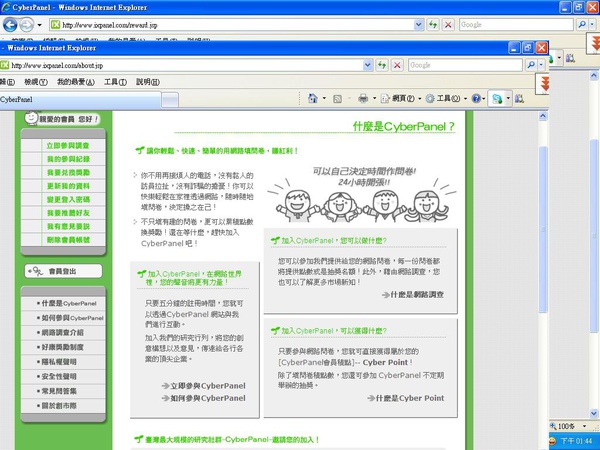Click the front window vertical scrollbar thumb
Screen dimensions: 600x450
coord(543,230)
